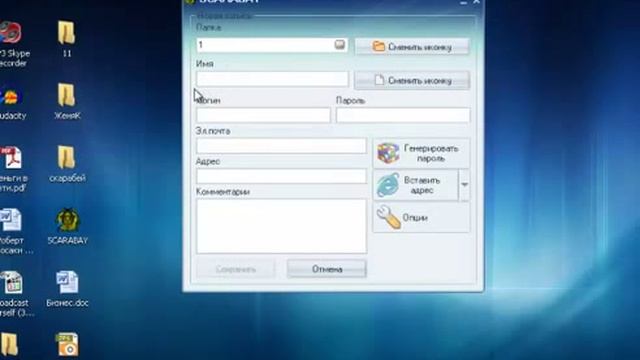Viewport: 640px width, 360px height.
Task: Select the PDF file desktop icon
Action: 13,169
